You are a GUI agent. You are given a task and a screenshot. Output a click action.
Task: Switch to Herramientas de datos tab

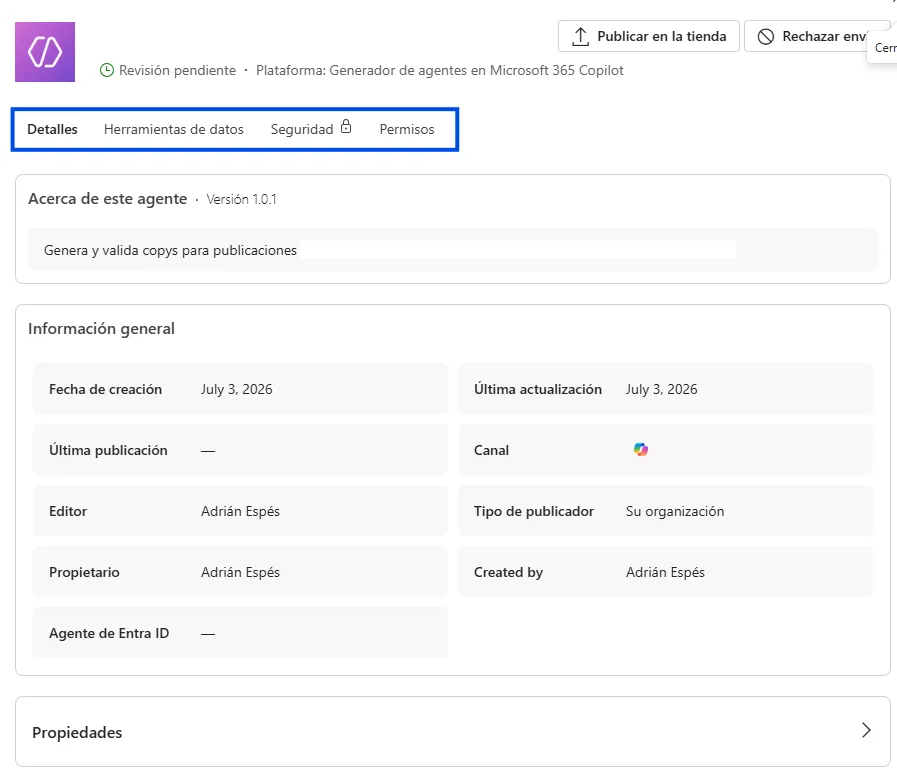coord(174,129)
